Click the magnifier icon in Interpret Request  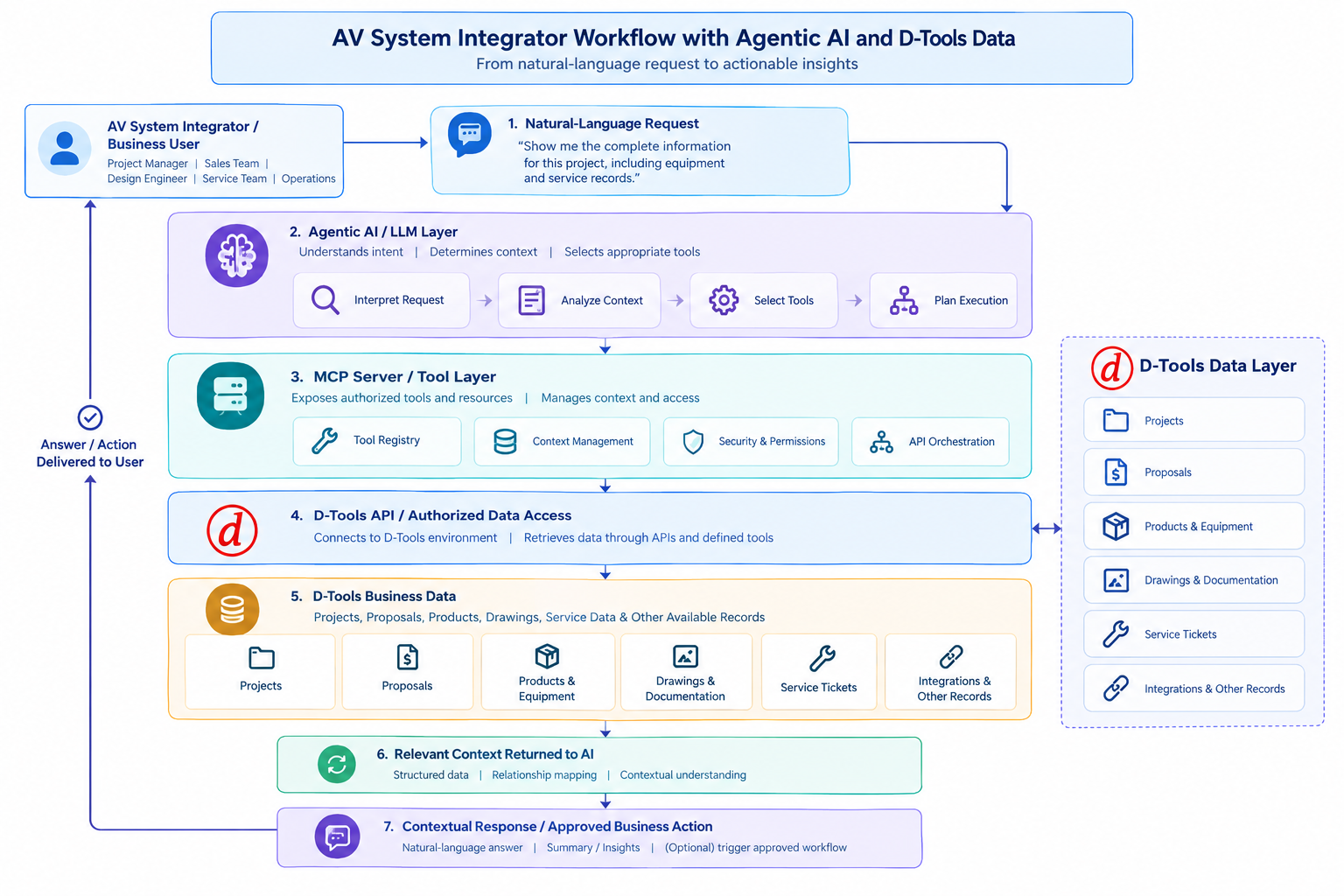tap(325, 300)
